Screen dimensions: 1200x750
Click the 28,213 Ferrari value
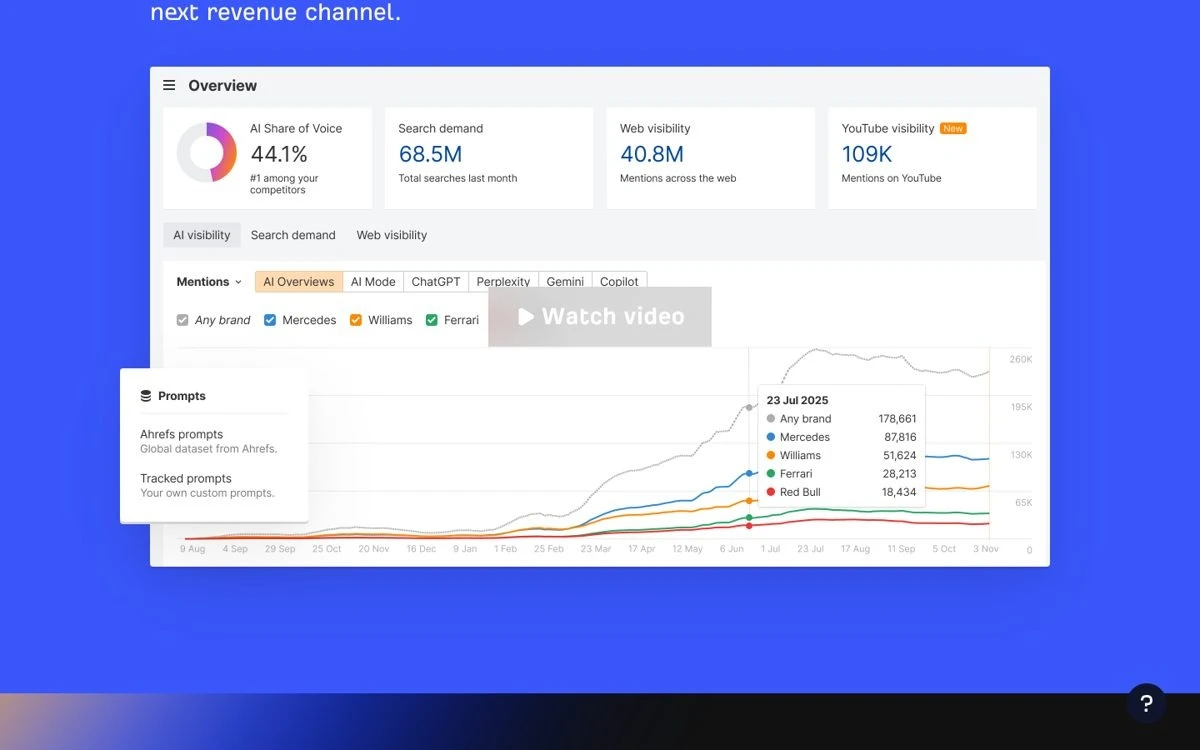pyautogui.click(x=900, y=474)
